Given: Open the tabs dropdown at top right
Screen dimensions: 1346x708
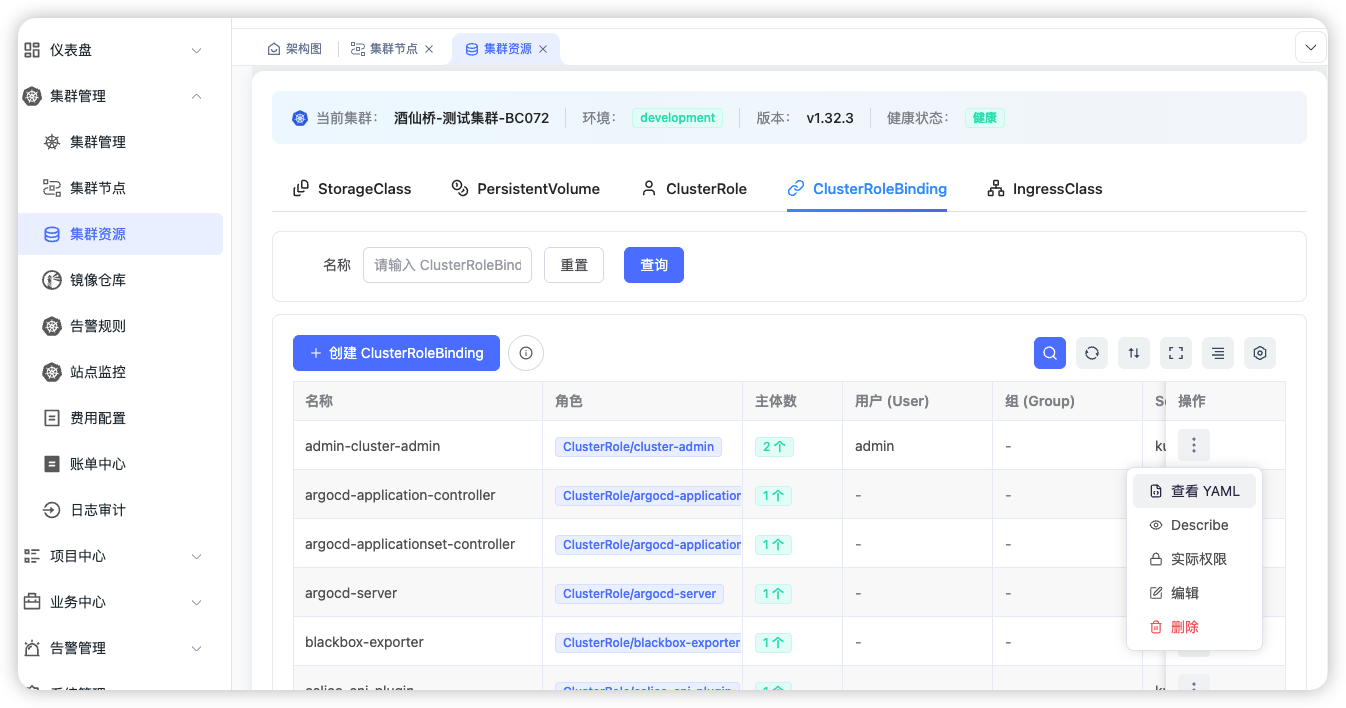Looking at the screenshot, I should tap(1310, 47).
